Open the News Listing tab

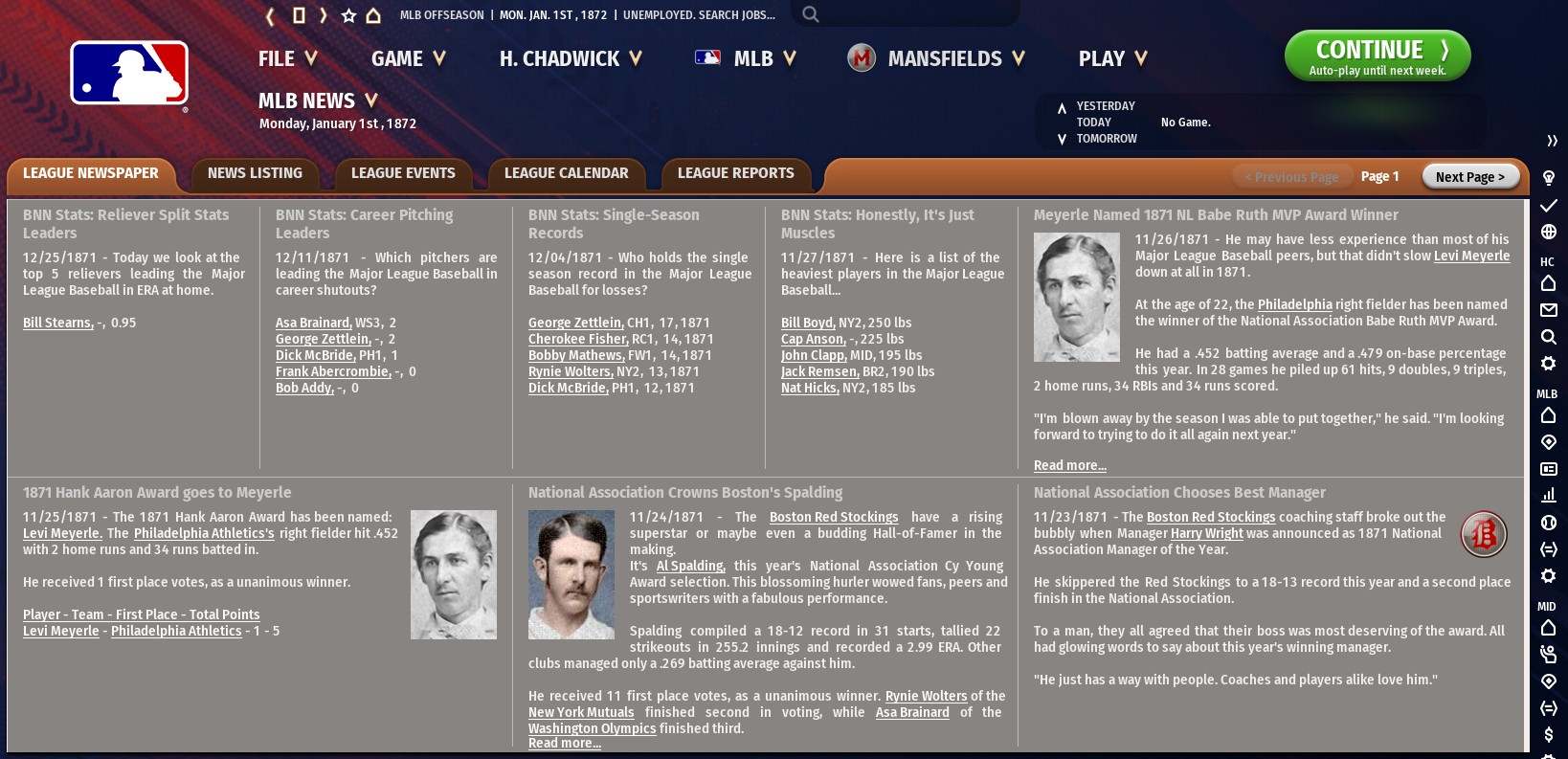coord(255,173)
